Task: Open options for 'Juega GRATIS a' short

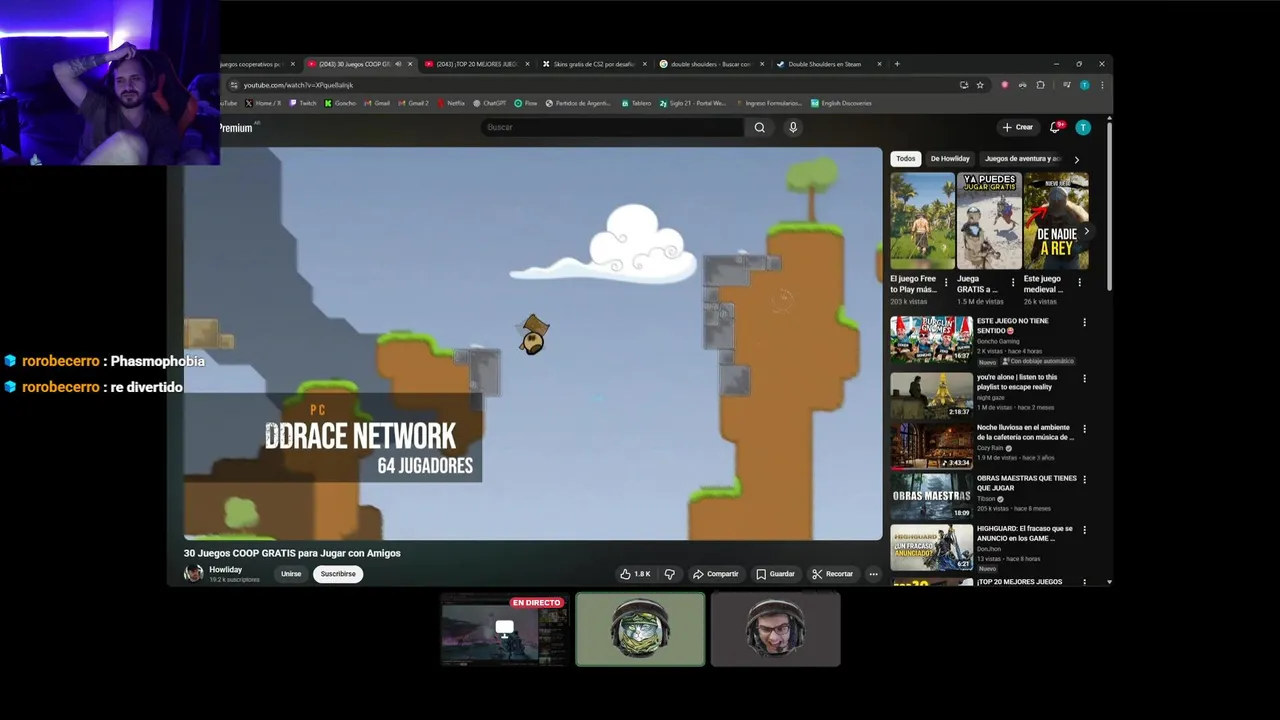Action: 1012,283
